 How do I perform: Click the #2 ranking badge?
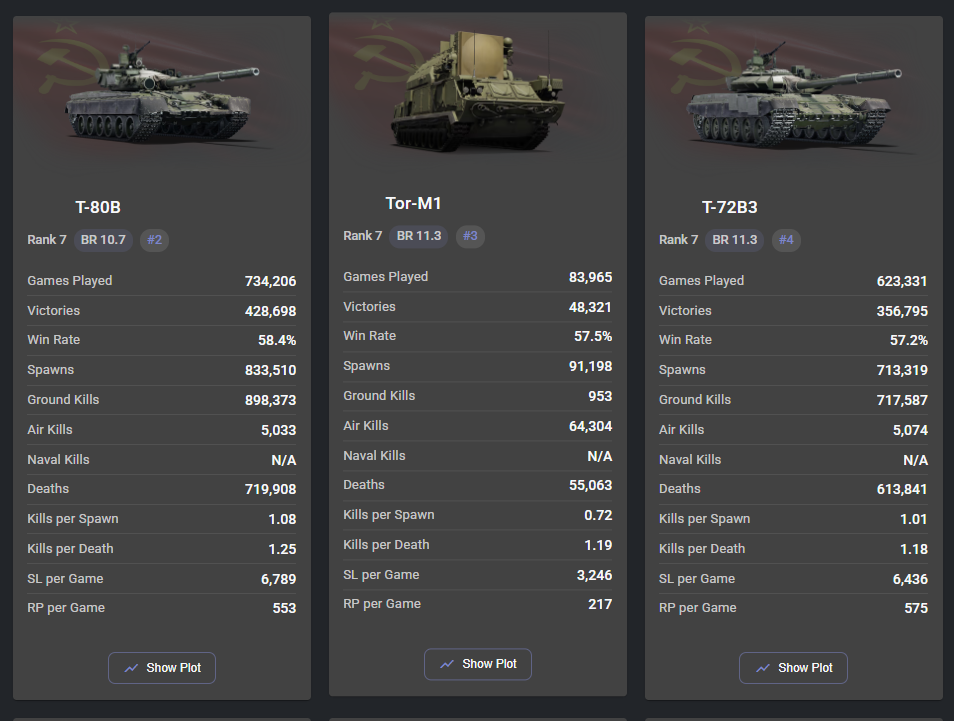[155, 240]
